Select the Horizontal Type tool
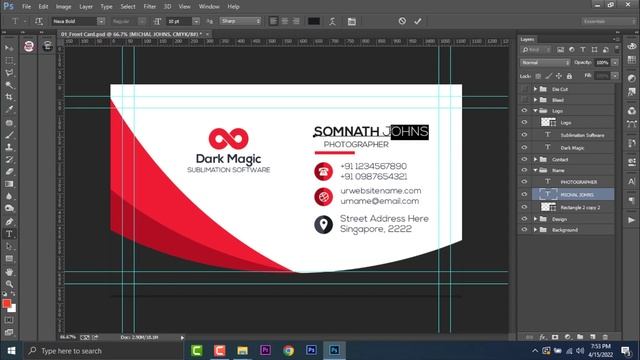Viewport: 640px width, 360px height. 9,234
